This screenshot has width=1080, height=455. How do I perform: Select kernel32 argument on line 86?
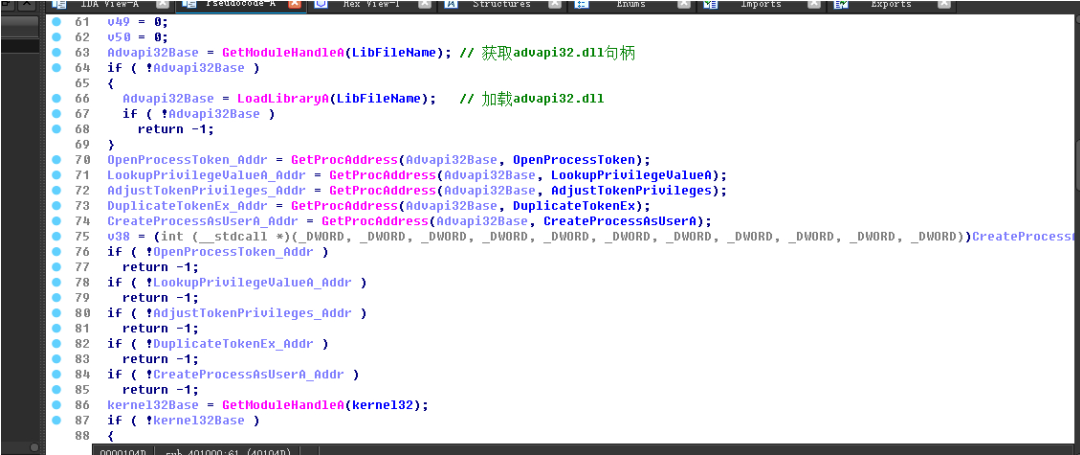(x=382, y=405)
